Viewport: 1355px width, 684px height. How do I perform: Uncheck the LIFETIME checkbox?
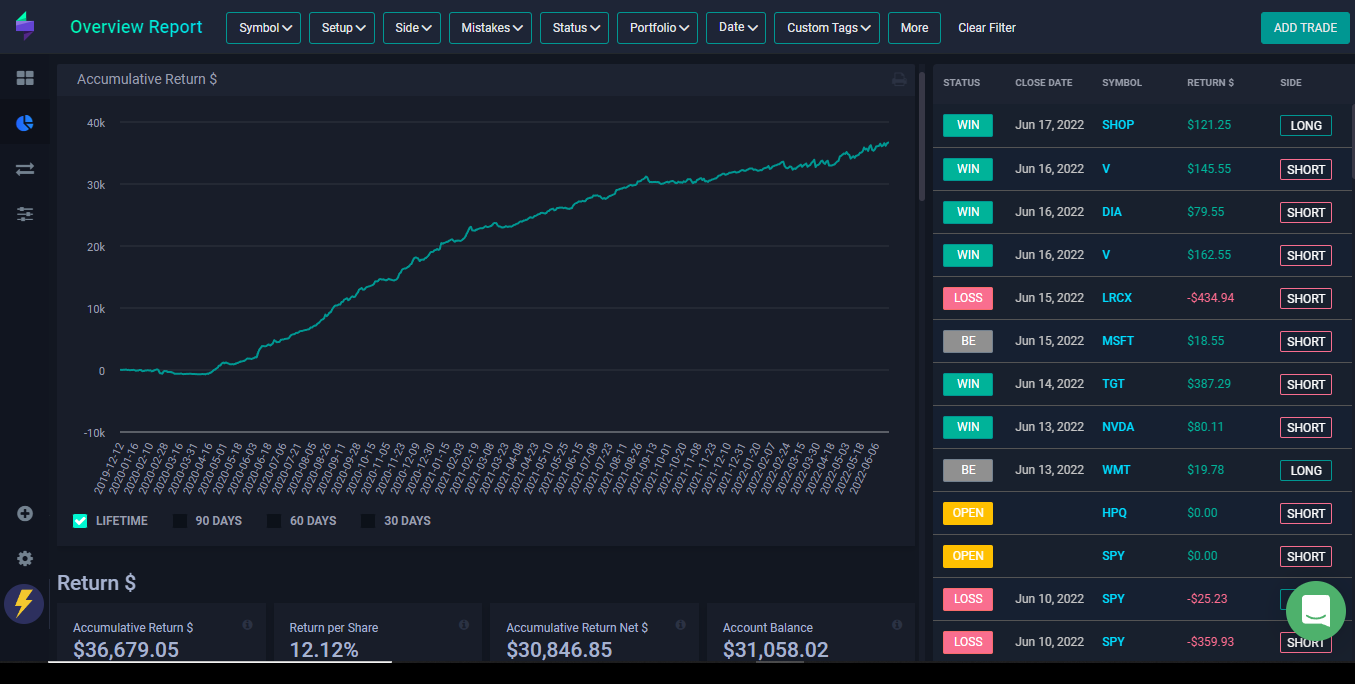[x=80, y=521]
